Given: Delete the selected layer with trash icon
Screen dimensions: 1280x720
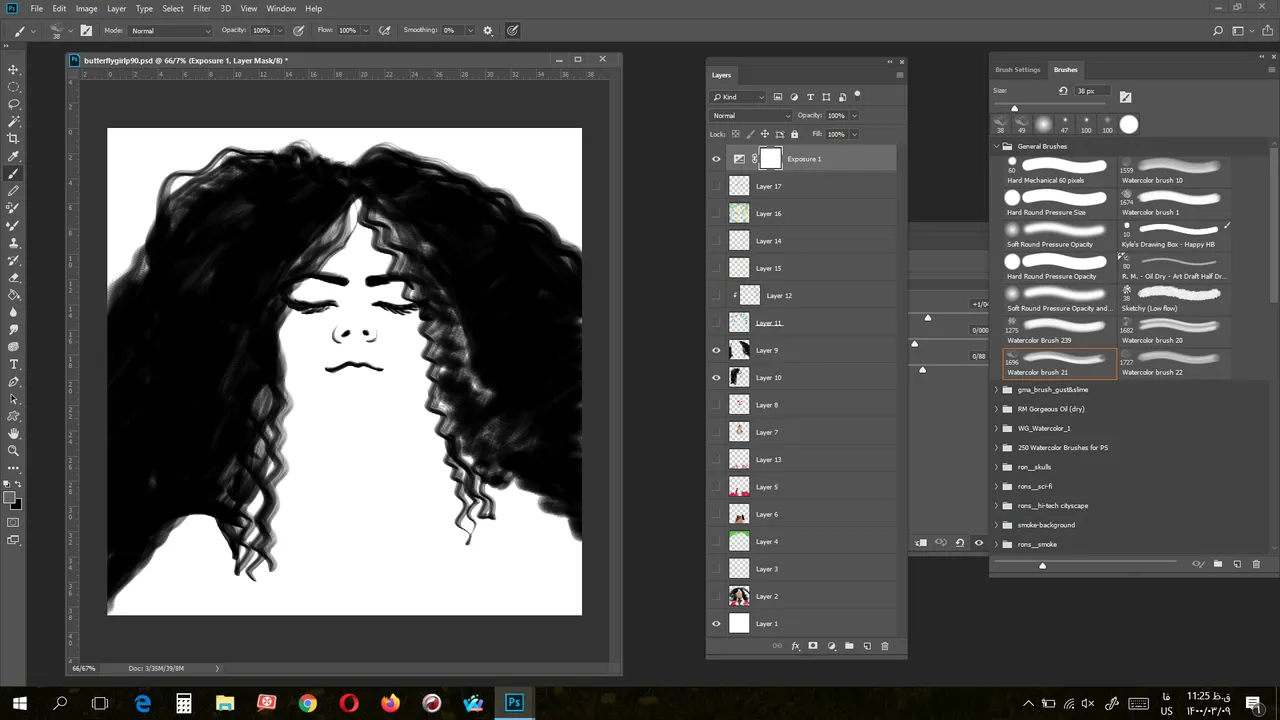Looking at the screenshot, I should click(x=885, y=646).
